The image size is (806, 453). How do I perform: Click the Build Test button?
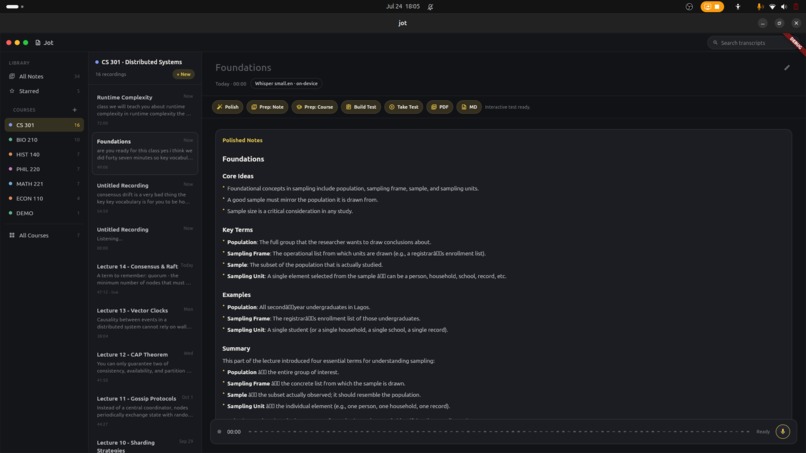coord(361,107)
